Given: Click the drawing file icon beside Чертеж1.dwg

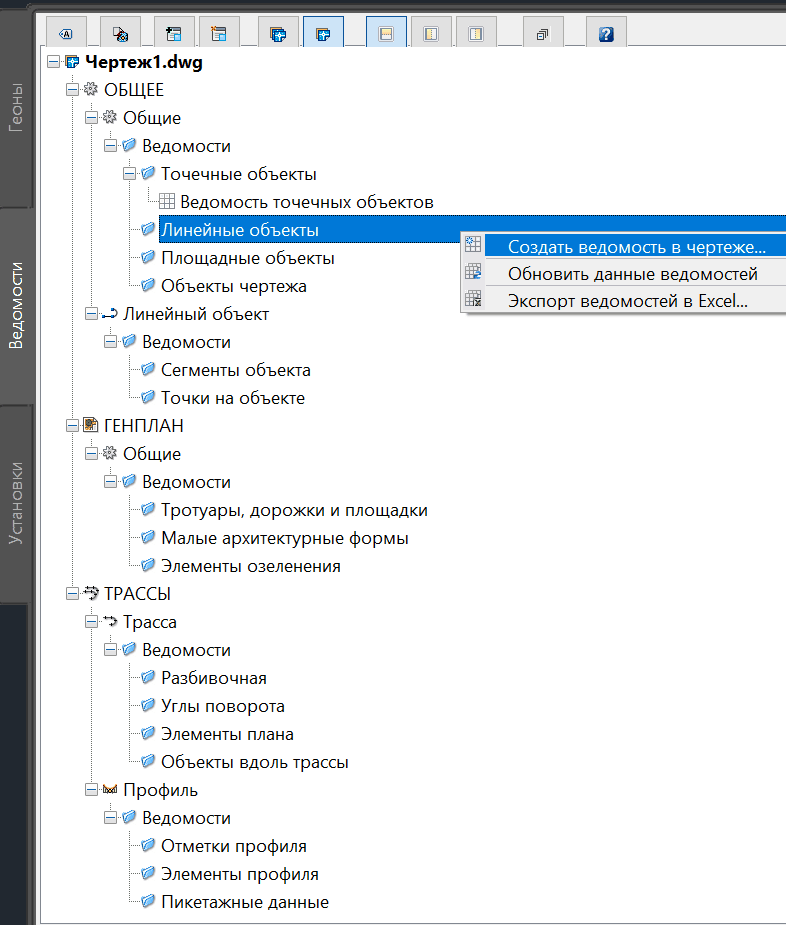Looking at the screenshot, I should click(x=72, y=62).
